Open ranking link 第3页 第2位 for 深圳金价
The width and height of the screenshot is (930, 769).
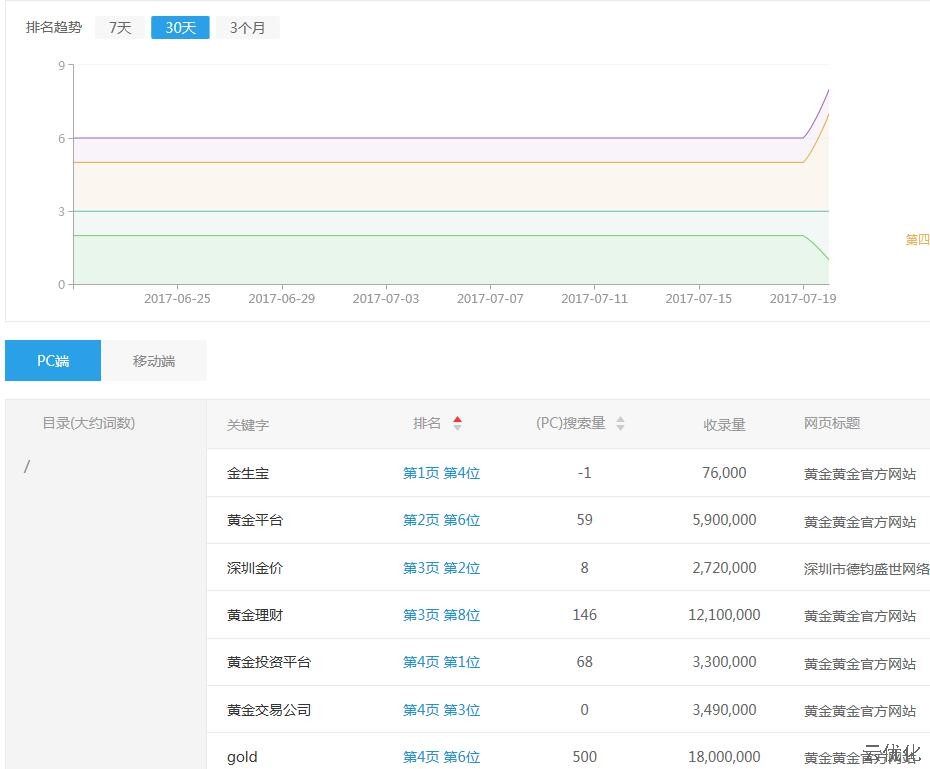coord(441,567)
